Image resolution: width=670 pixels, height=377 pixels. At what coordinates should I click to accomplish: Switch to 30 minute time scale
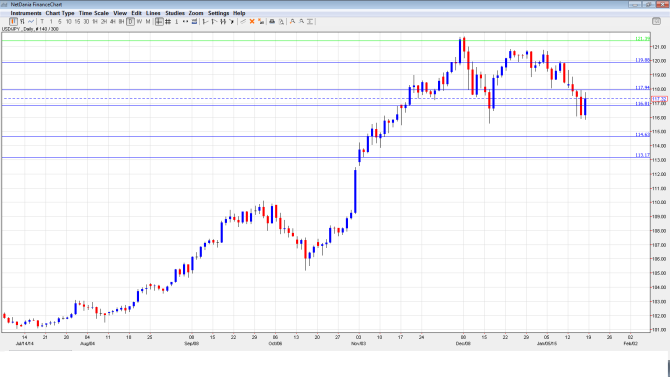click(86, 21)
